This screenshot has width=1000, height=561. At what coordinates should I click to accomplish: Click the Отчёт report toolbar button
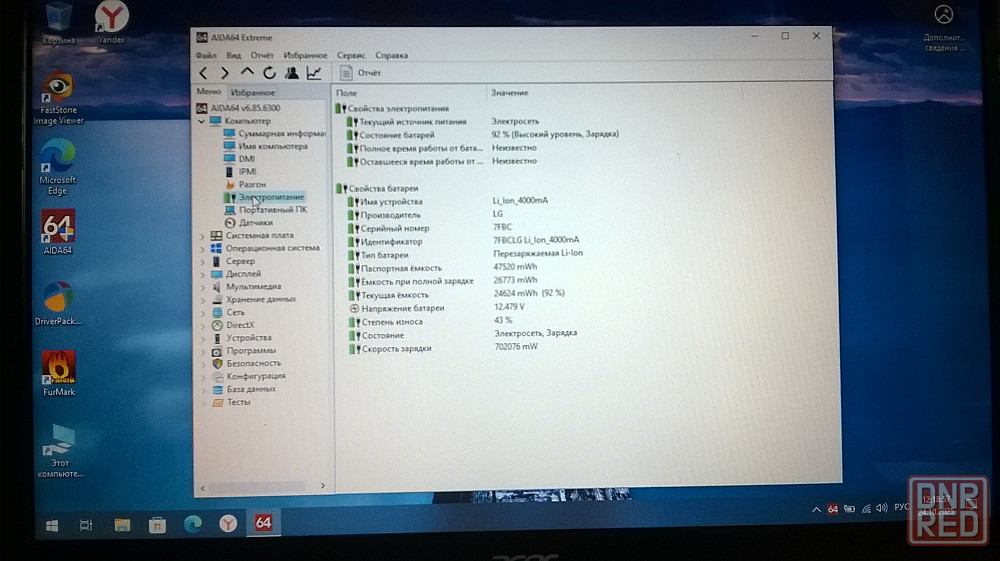coord(361,73)
